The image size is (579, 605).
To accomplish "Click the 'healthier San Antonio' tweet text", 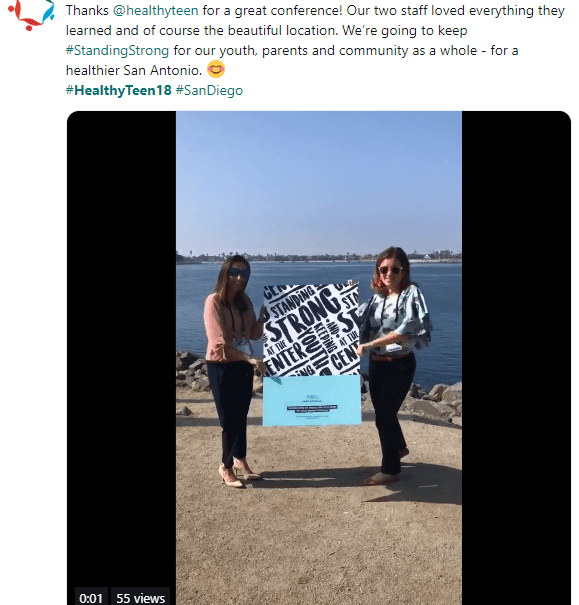I will click(x=134, y=70).
